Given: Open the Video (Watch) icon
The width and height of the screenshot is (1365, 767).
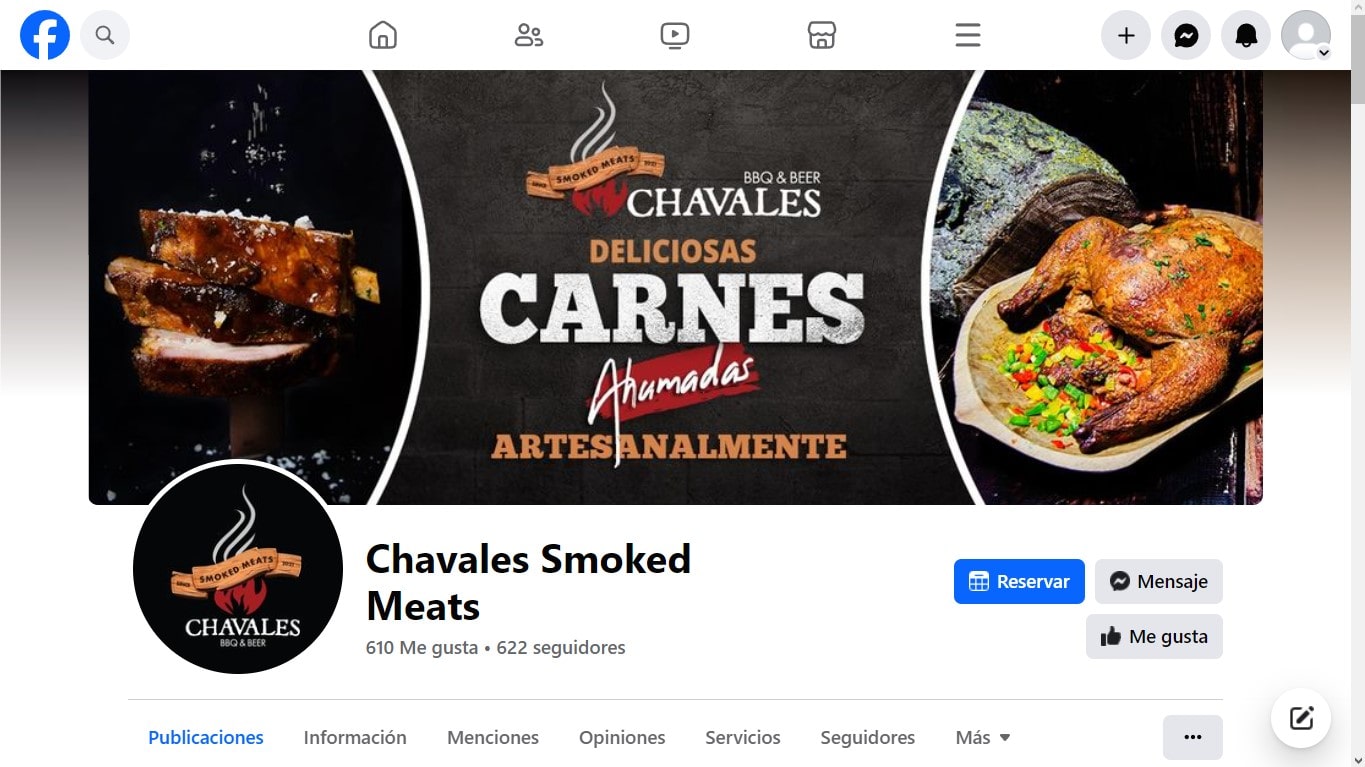Looking at the screenshot, I should point(675,35).
